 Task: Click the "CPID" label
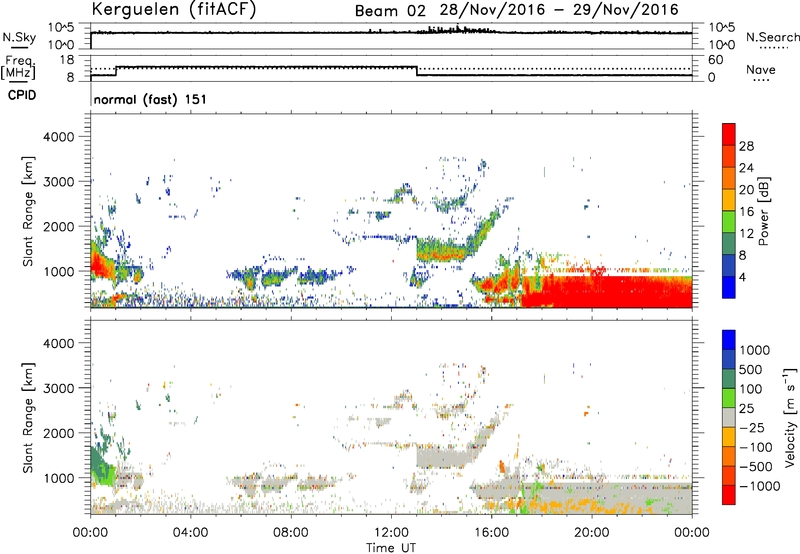(x=22, y=95)
